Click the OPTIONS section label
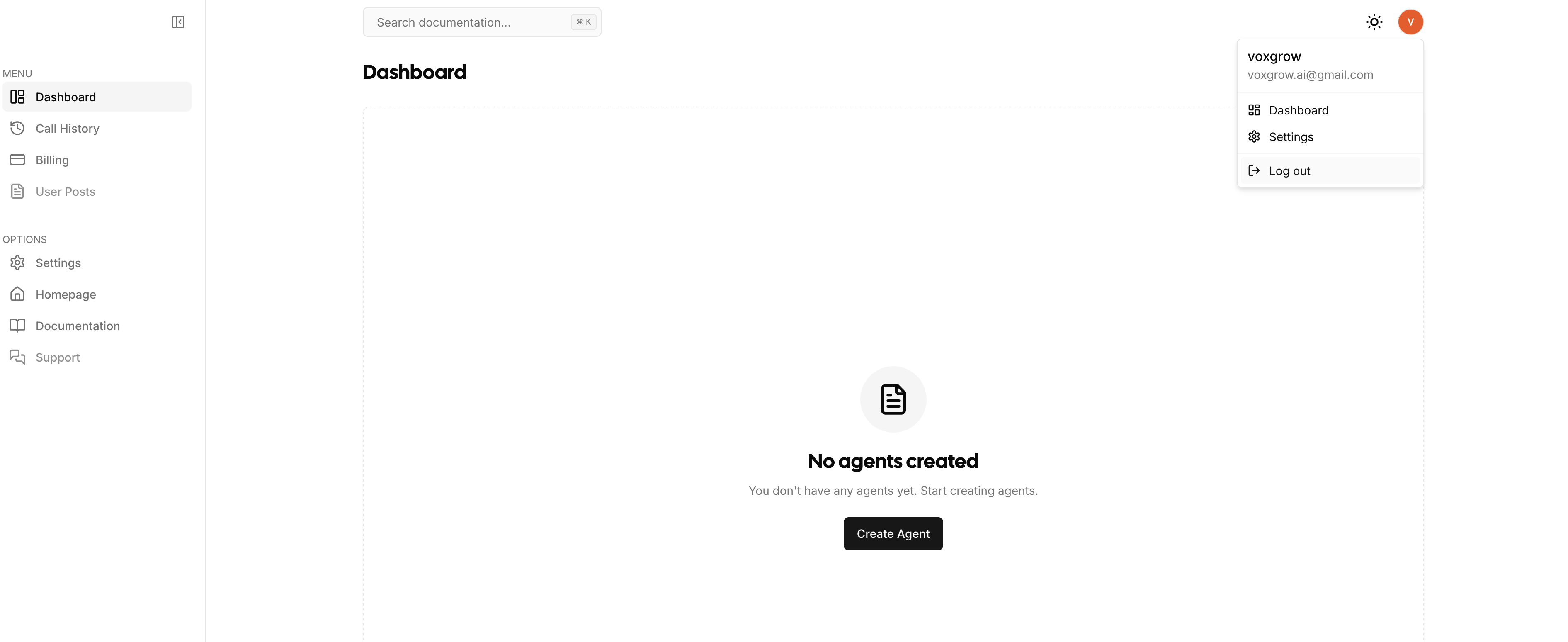 (24, 239)
